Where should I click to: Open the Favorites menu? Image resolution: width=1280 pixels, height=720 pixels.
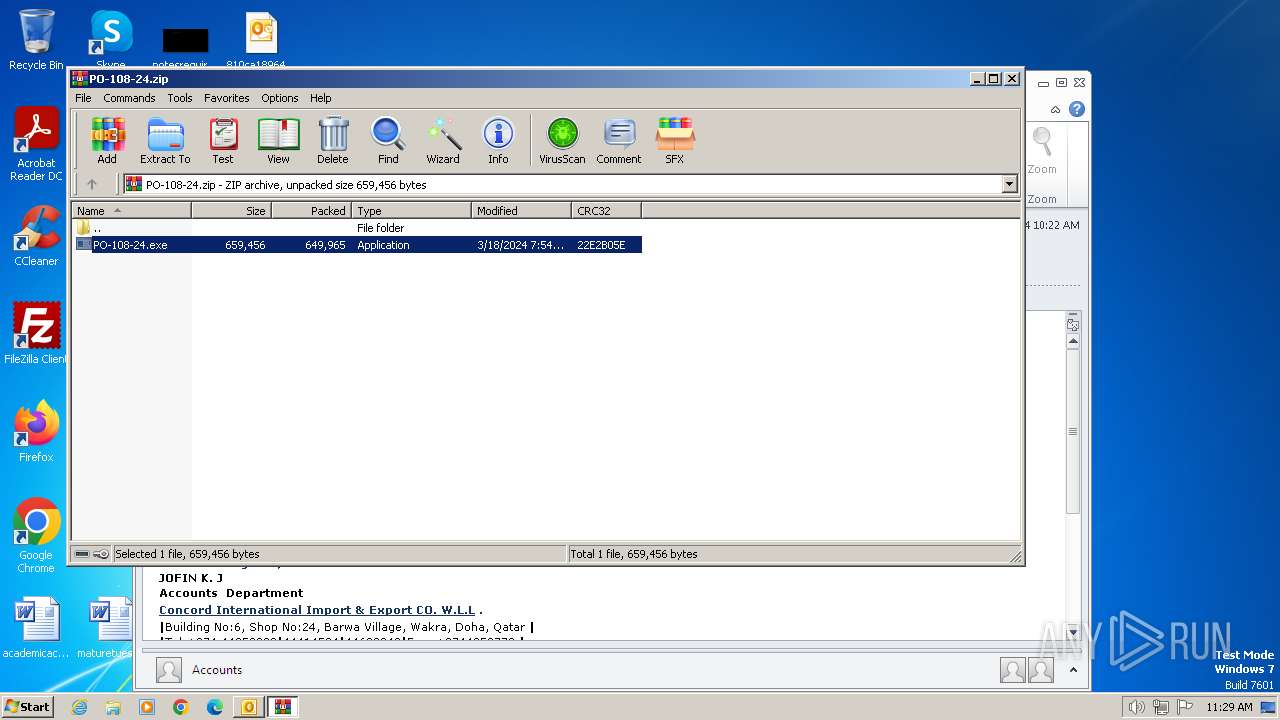pos(227,98)
